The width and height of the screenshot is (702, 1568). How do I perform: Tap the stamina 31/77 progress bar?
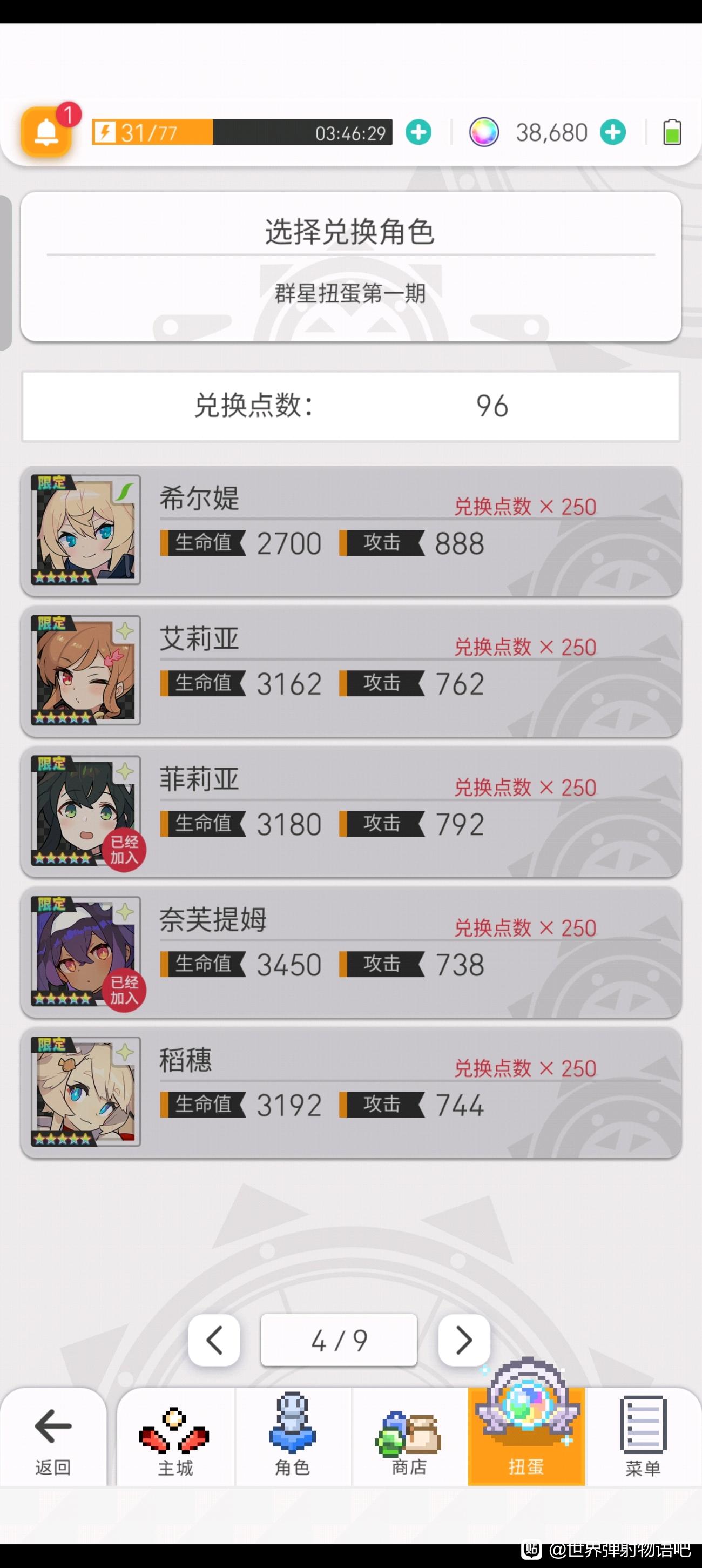[x=242, y=132]
